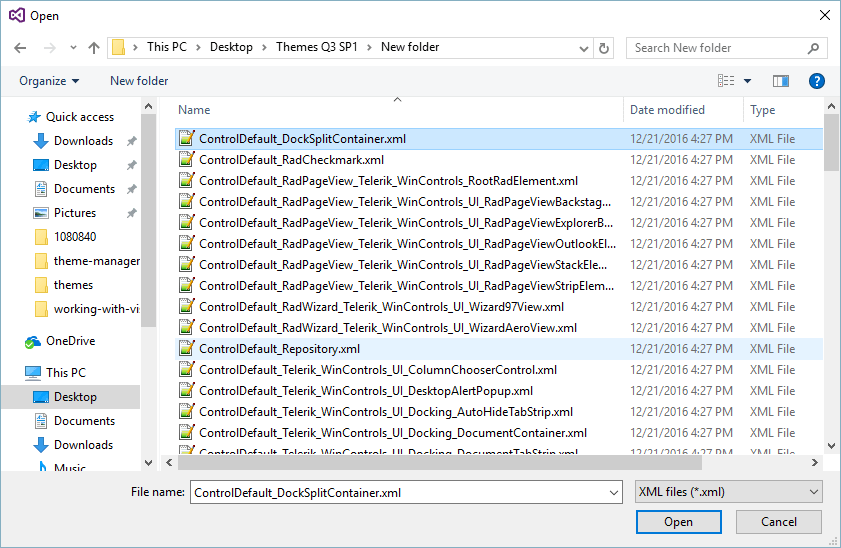Screen dimensions: 841x548
Task: Select ControlDefault_Repository.xml file icon
Action: (x=186, y=349)
